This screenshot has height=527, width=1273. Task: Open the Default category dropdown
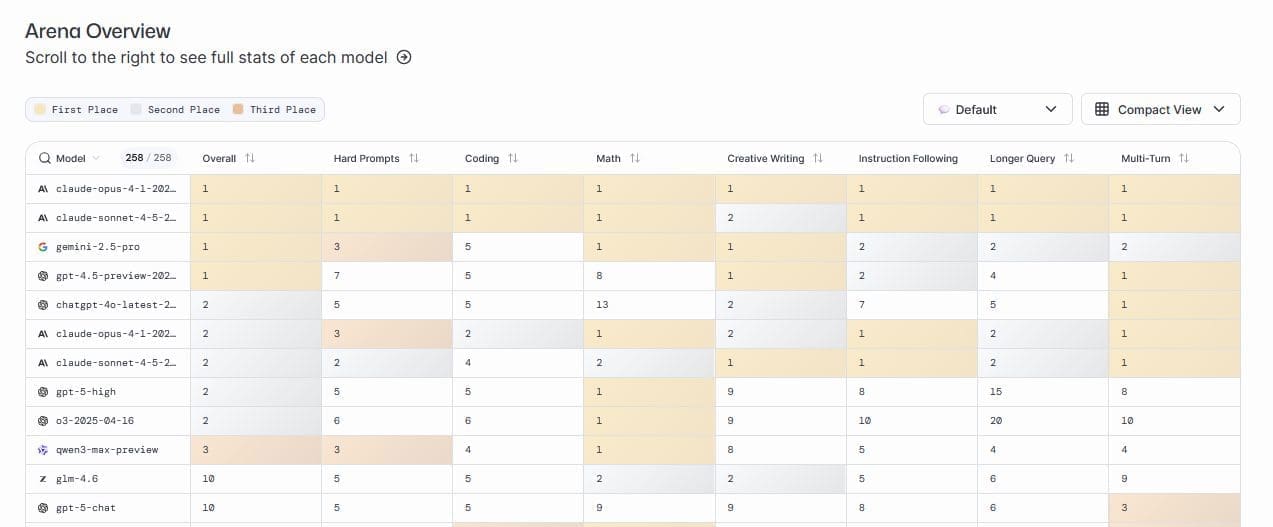coord(997,109)
